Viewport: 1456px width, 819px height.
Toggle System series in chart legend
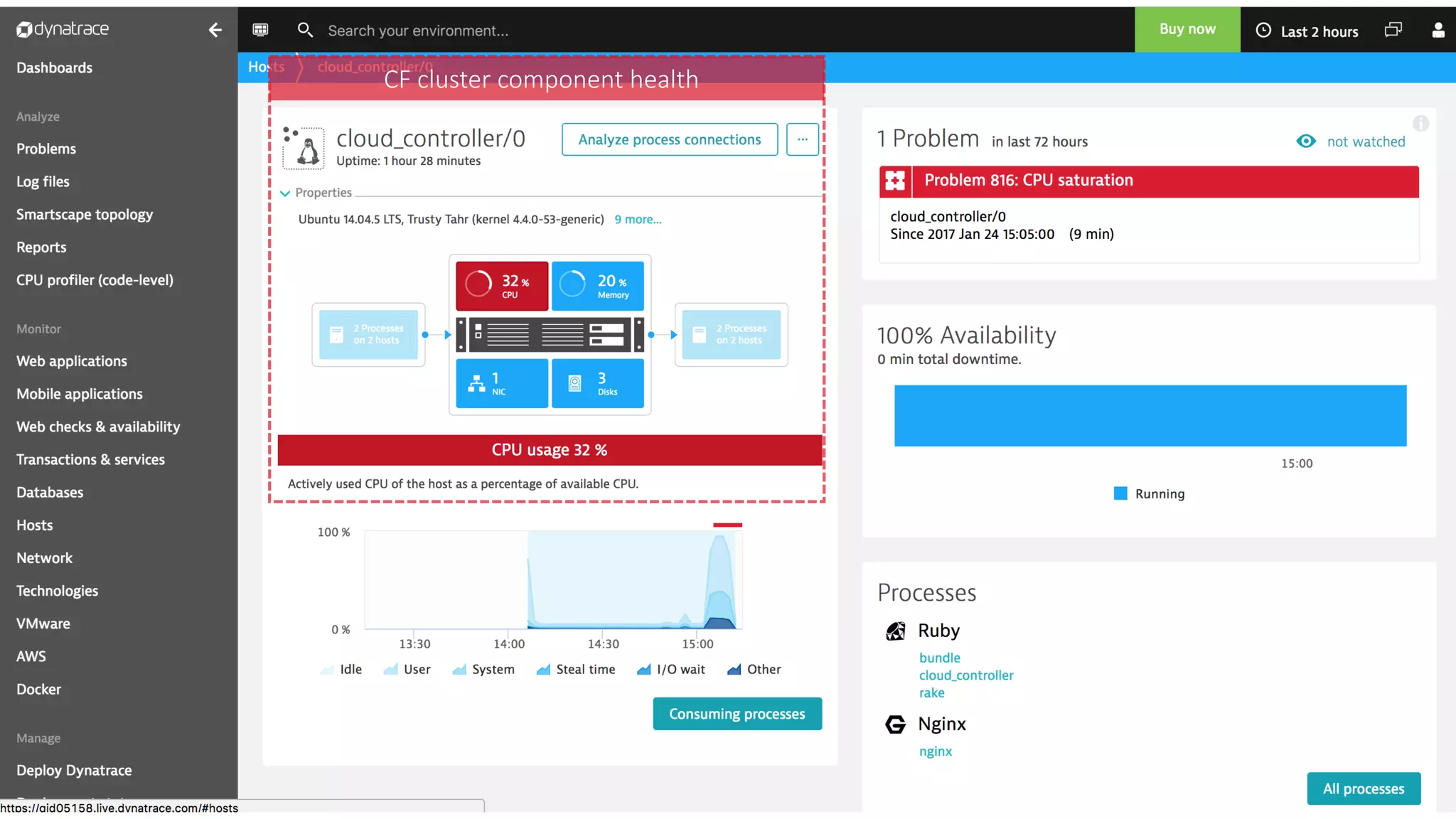483,670
